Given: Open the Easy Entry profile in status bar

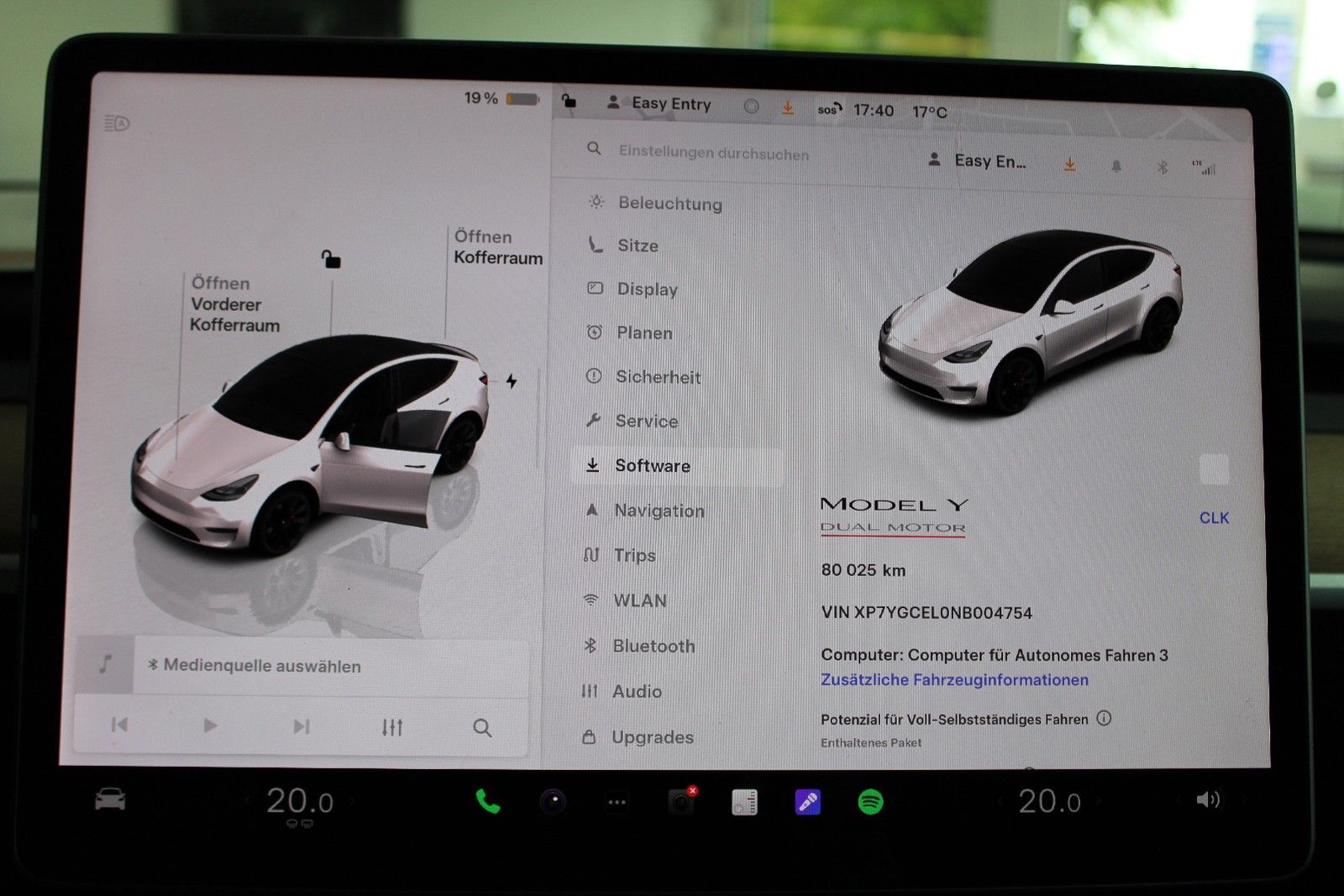Looking at the screenshot, I should pyautogui.click(x=659, y=103).
